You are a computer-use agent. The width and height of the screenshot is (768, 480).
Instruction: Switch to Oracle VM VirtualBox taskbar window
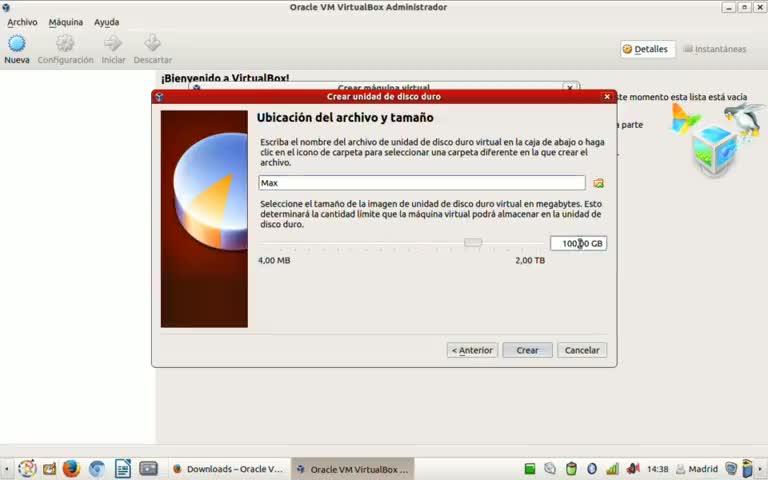click(353, 469)
